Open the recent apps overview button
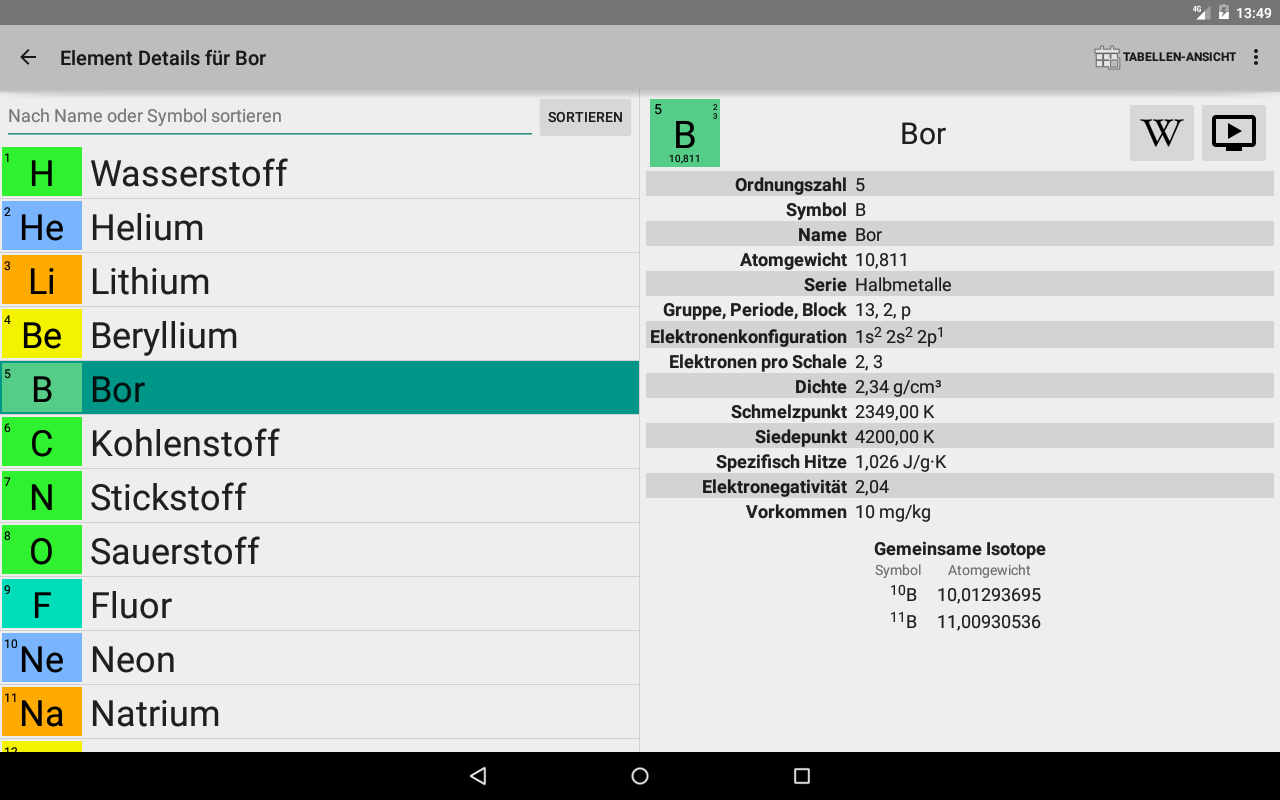This screenshot has height=800, width=1280. coord(801,776)
